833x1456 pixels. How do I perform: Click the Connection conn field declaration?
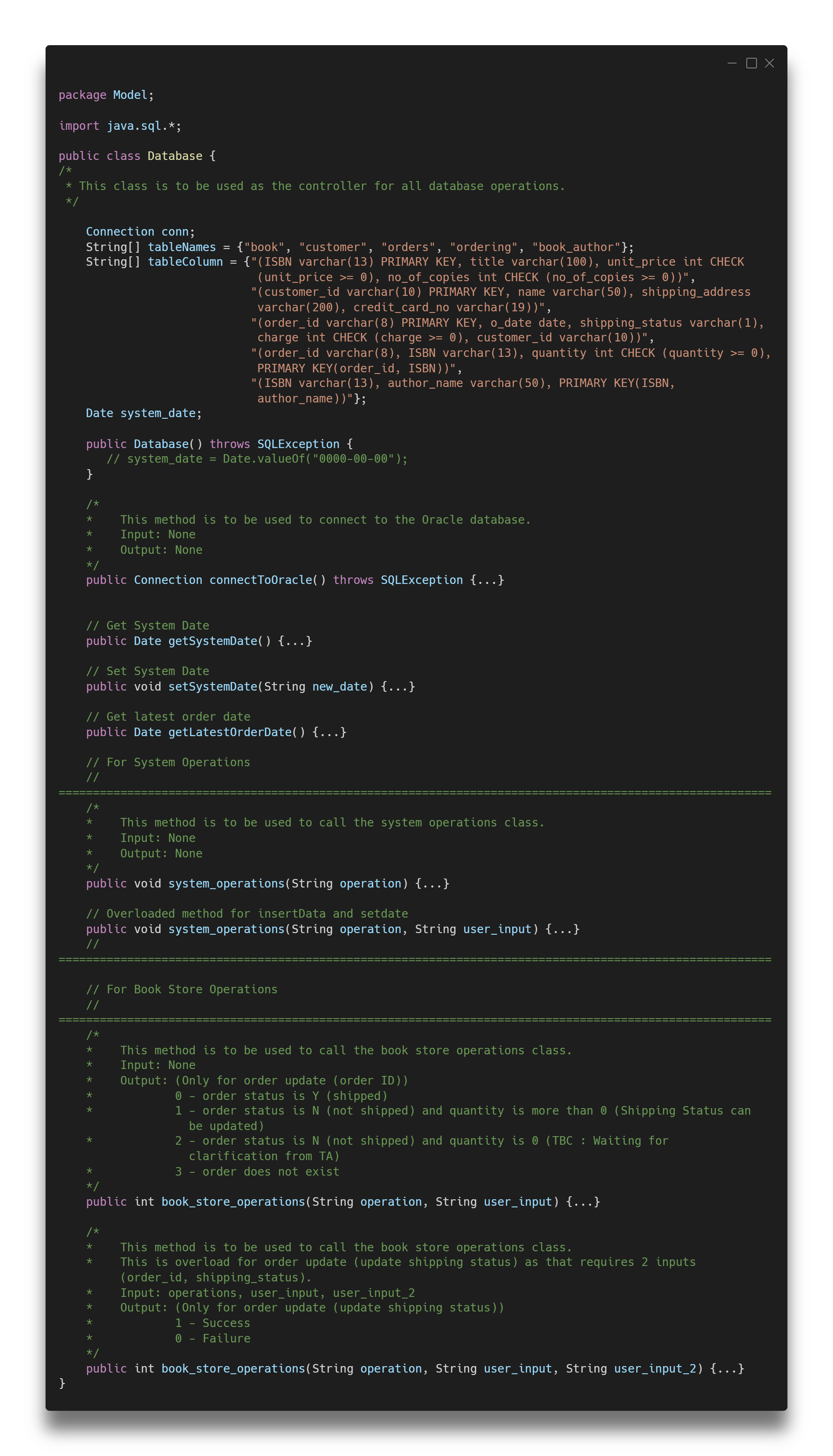click(137, 231)
